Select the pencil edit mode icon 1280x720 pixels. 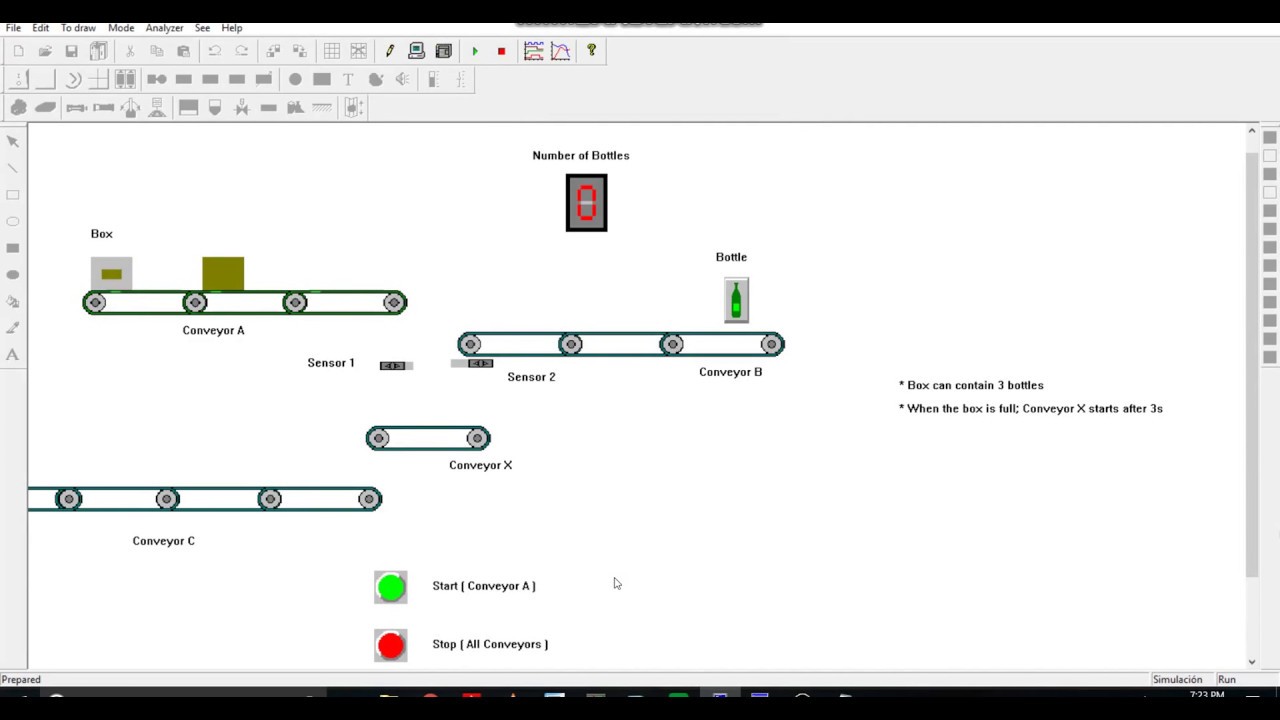(389, 51)
